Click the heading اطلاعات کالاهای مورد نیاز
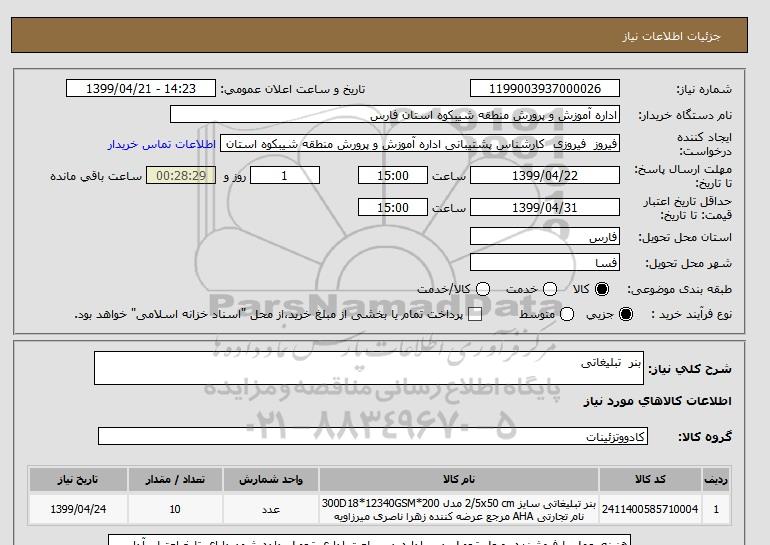Screen dimensions: 770x545 pyautogui.click(x=658, y=401)
